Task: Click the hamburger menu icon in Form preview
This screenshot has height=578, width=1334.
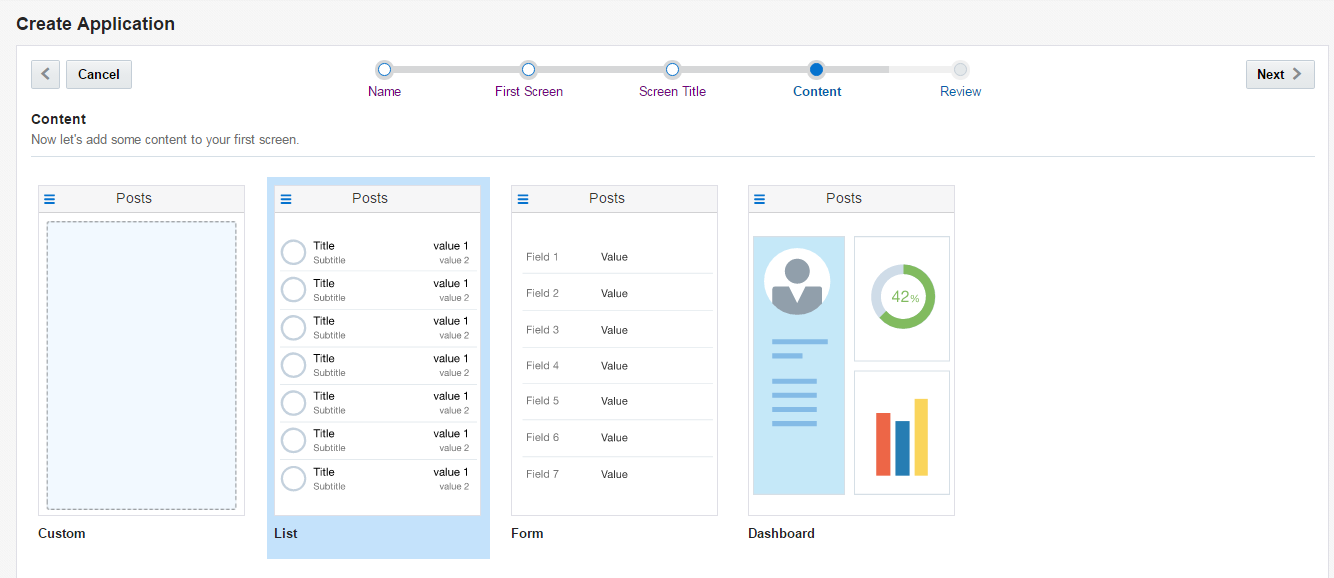Action: click(x=523, y=199)
